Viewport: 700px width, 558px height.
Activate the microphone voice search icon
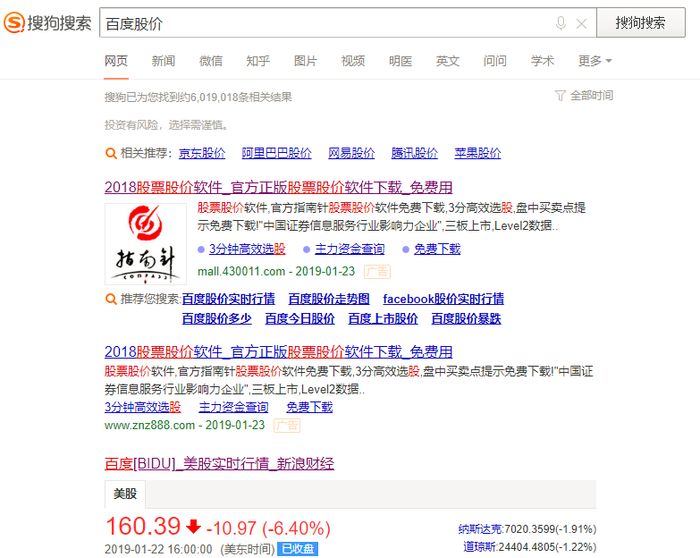tap(561, 23)
